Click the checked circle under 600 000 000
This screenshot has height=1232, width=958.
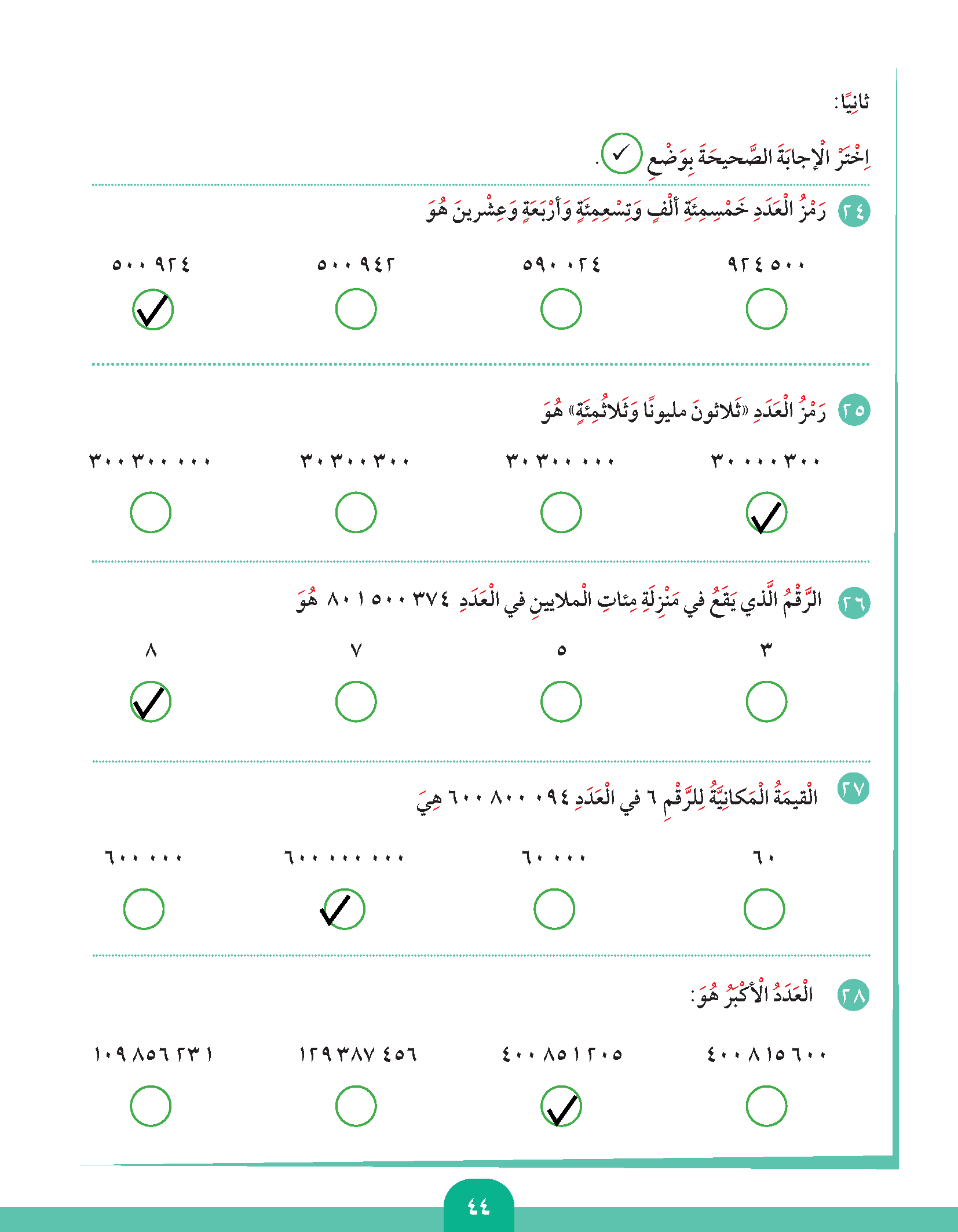pyautogui.click(x=344, y=909)
